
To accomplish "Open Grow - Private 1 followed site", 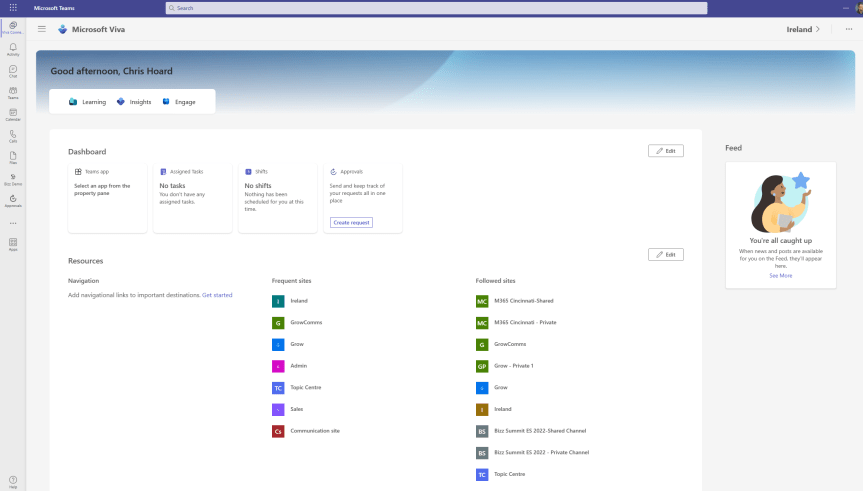I will click(x=514, y=366).
